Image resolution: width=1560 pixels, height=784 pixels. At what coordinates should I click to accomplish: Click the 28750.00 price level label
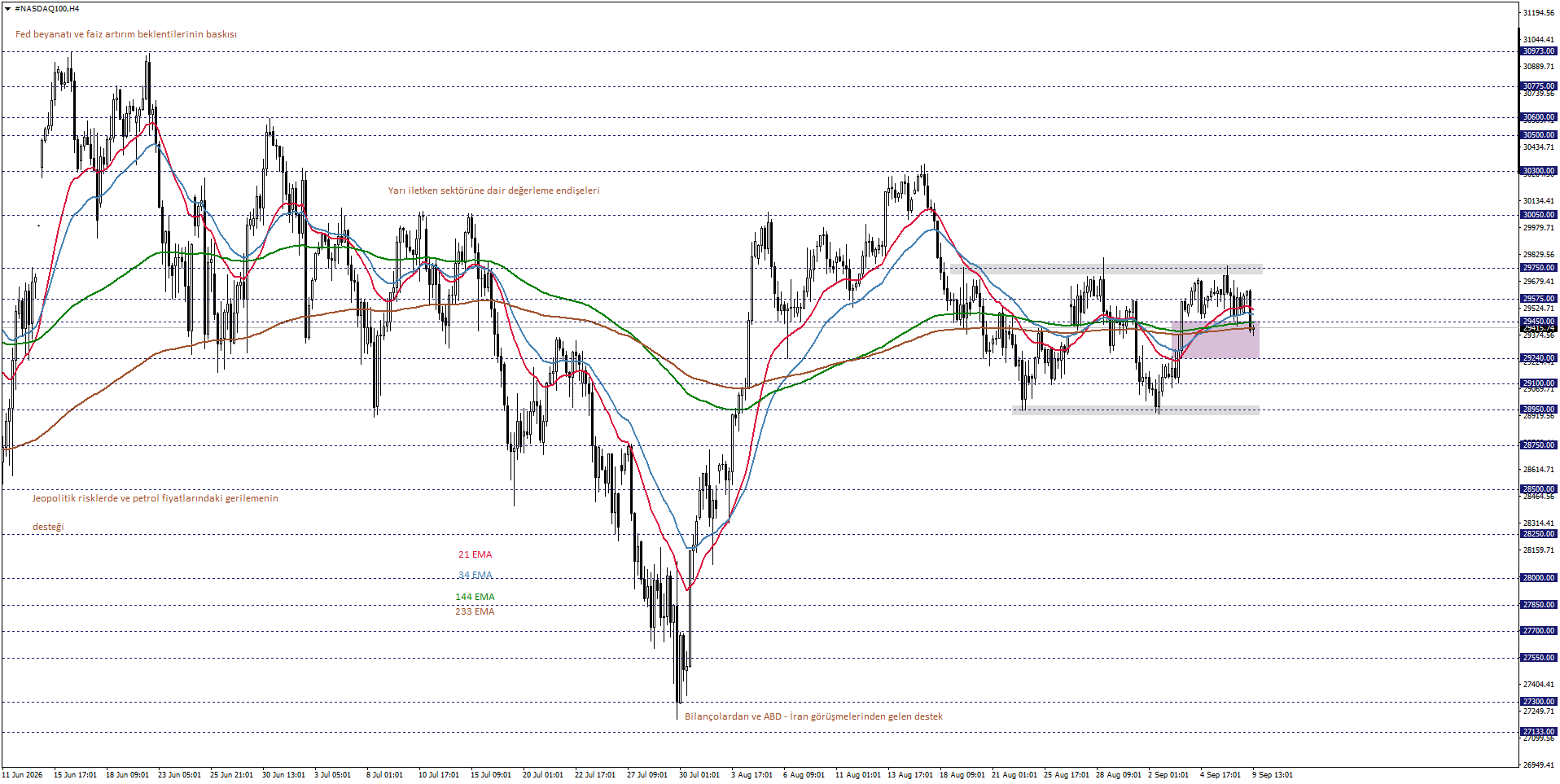[x=1539, y=445]
